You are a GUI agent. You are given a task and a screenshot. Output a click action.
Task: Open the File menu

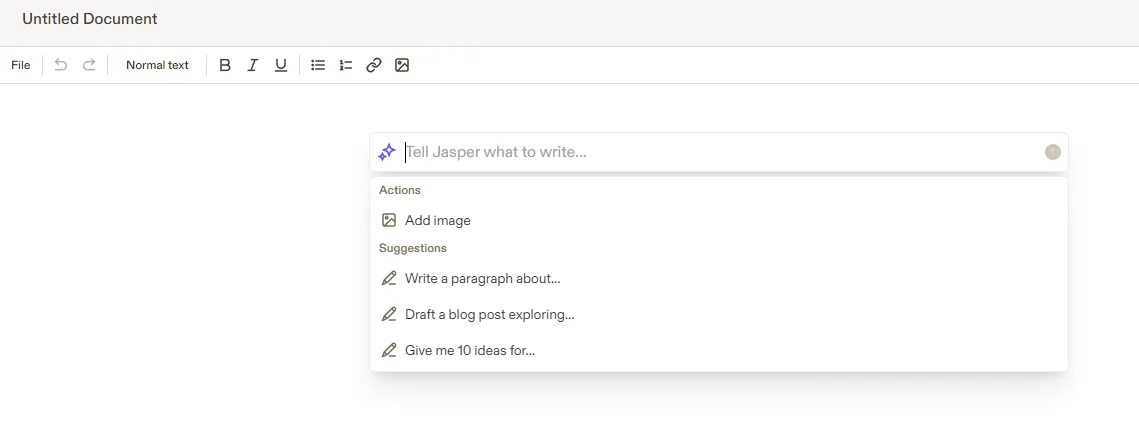click(21, 65)
